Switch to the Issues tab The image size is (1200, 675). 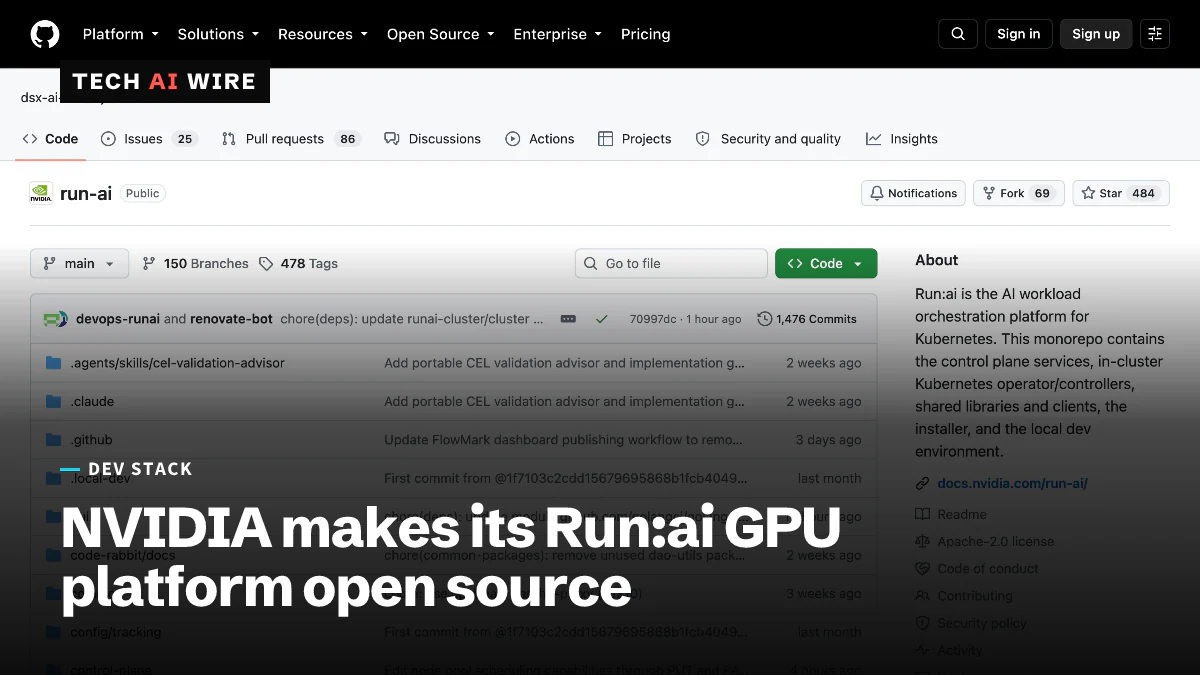tap(148, 139)
